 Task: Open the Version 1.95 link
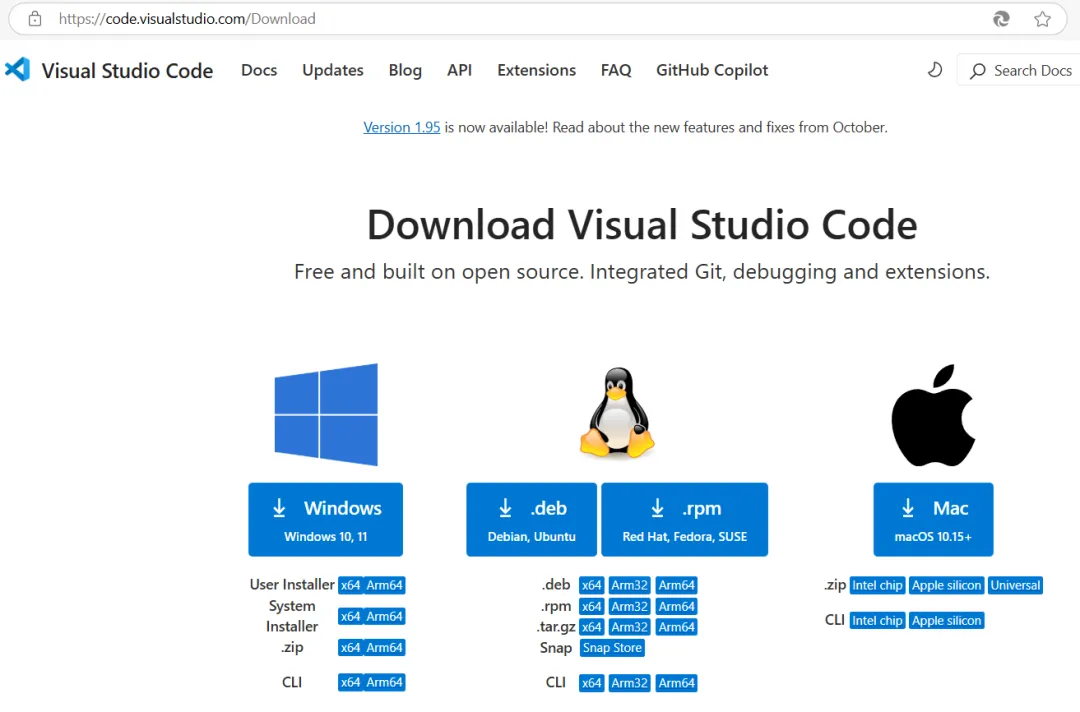402,127
